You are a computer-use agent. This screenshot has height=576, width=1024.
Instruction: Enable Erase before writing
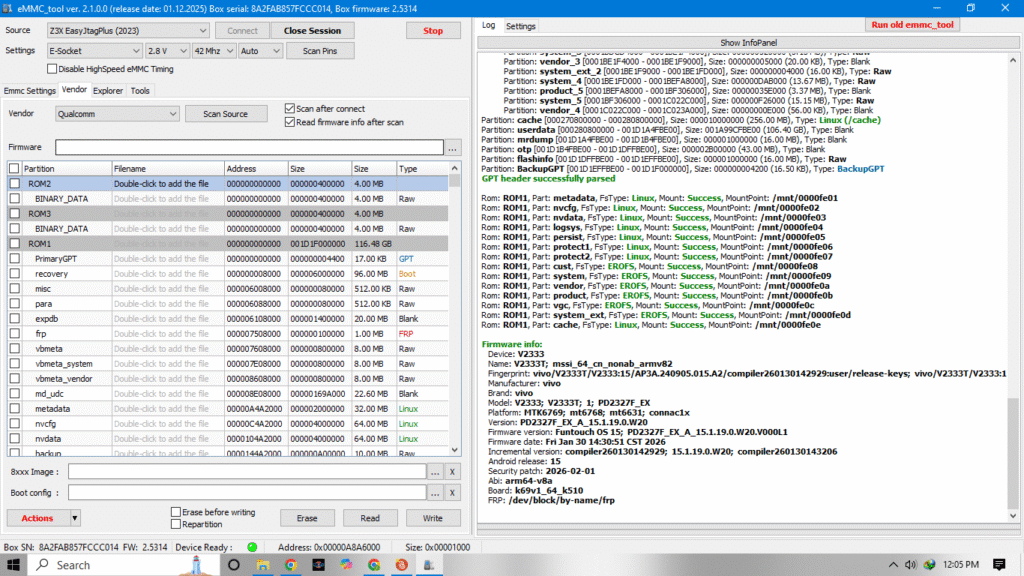pos(175,510)
